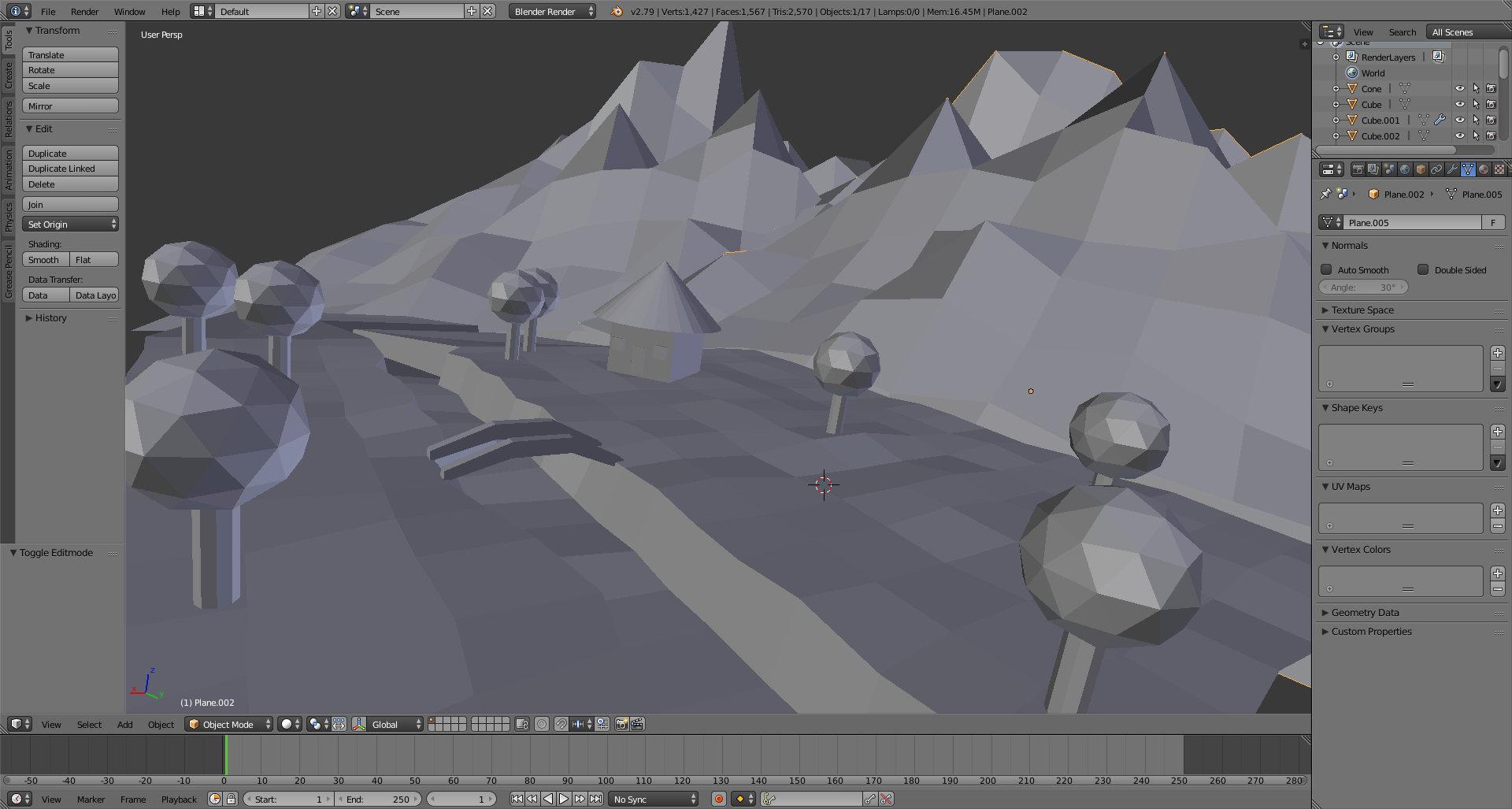
Task: Toggle Cube.002 renderability camera icon
Action: coord(1491,135)
